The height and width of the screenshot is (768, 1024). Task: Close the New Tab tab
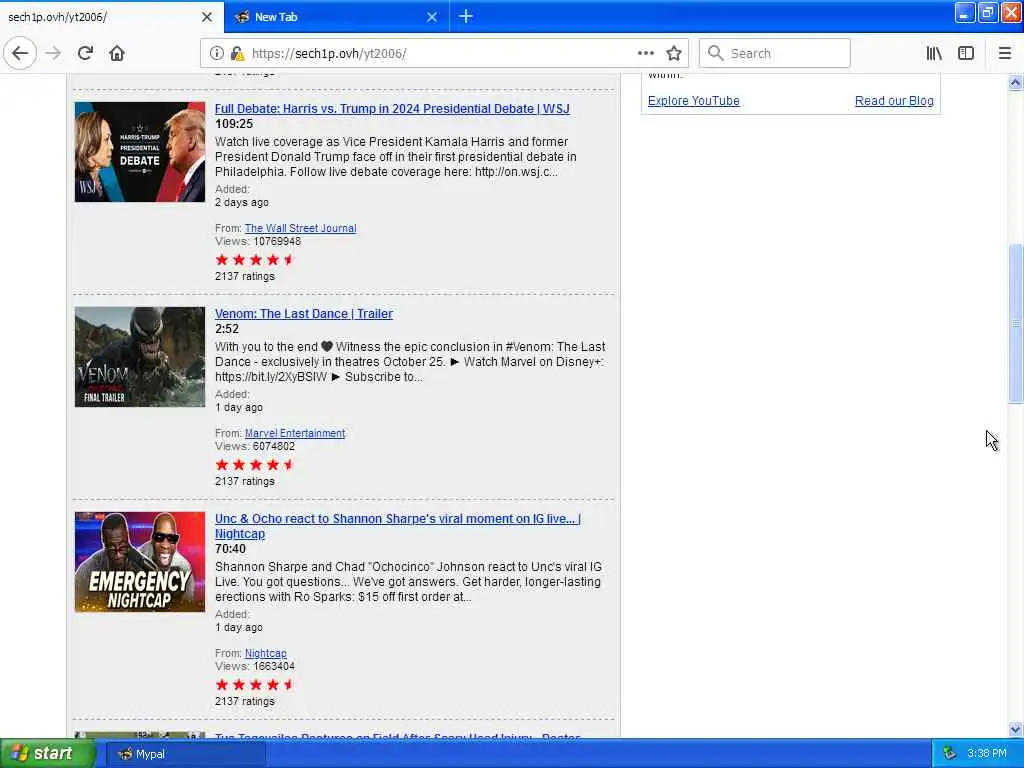[x=432, y=17]
